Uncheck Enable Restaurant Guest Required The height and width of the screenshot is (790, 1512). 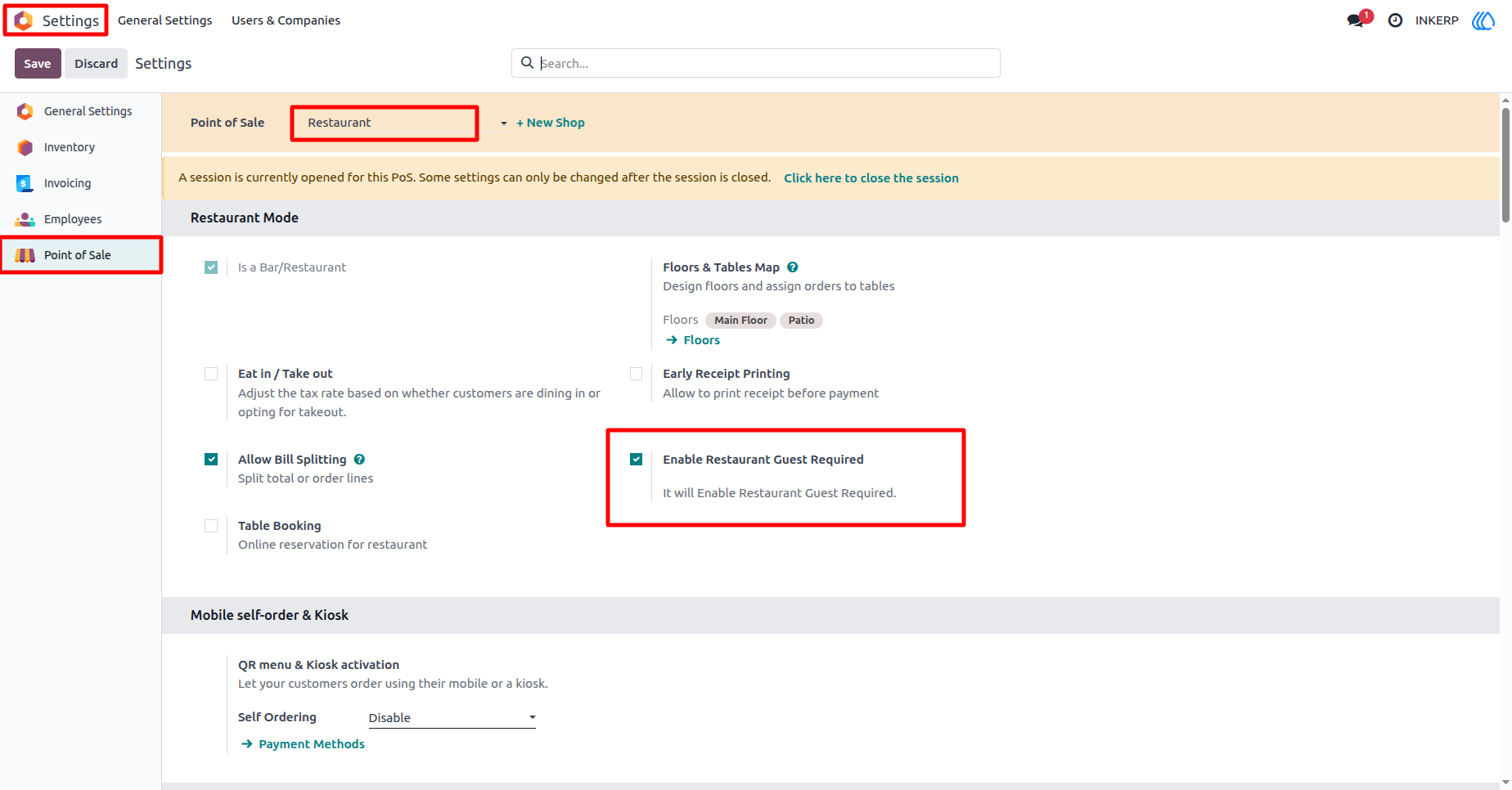pos(636,460)
